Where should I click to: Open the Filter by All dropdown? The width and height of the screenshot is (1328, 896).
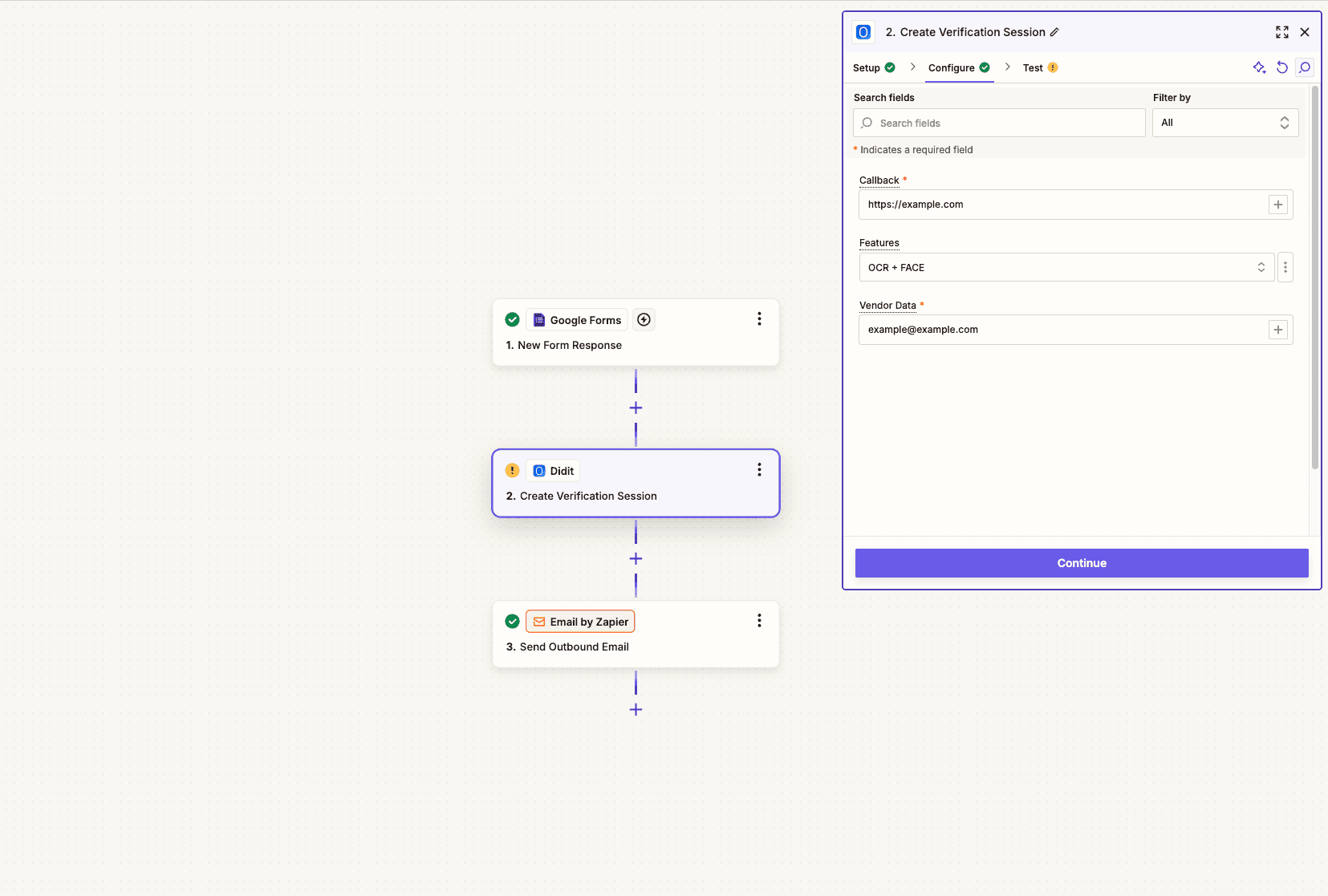coord(1225,123)
